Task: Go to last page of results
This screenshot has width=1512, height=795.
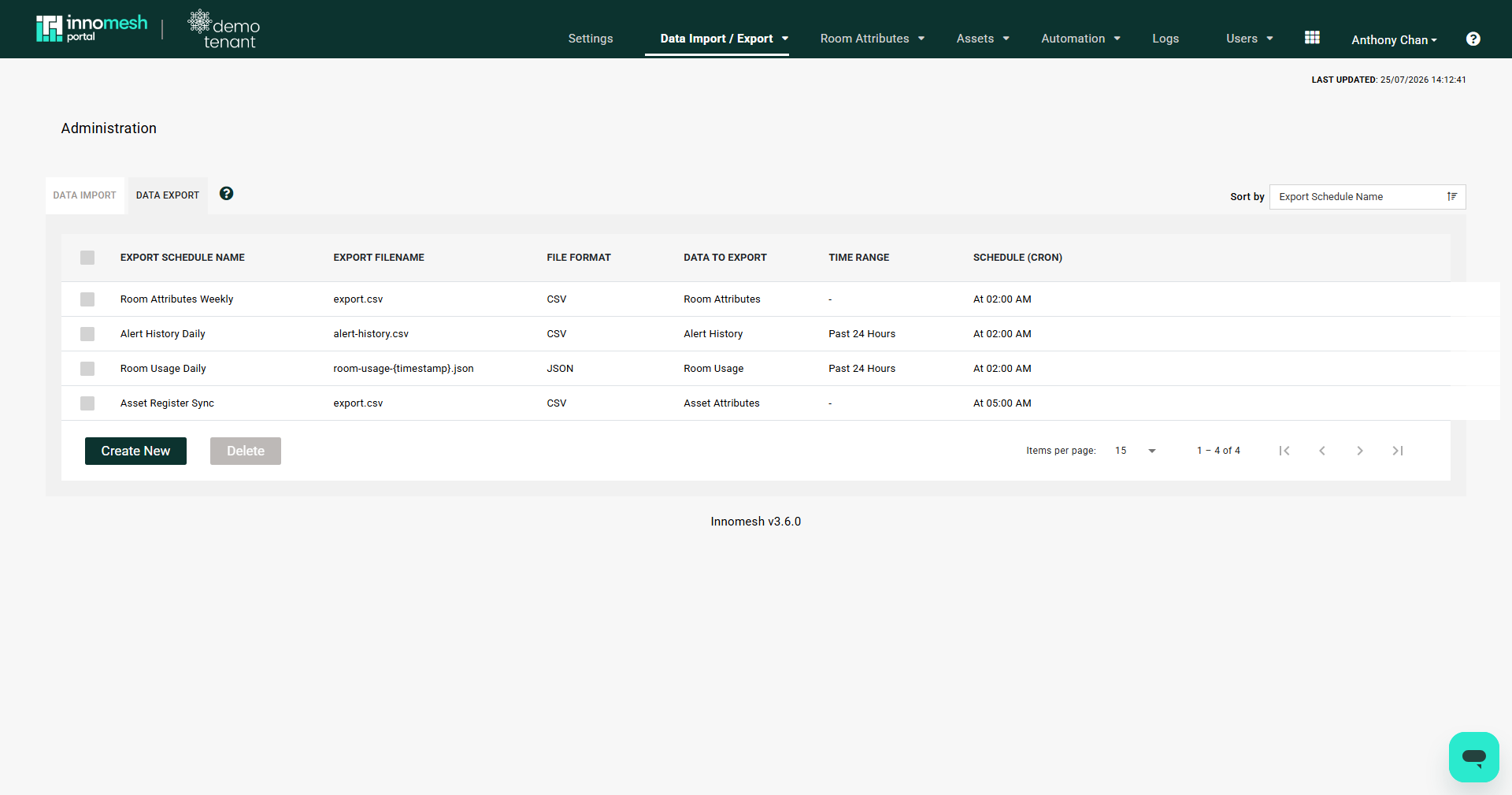Action: point(1398,451)
